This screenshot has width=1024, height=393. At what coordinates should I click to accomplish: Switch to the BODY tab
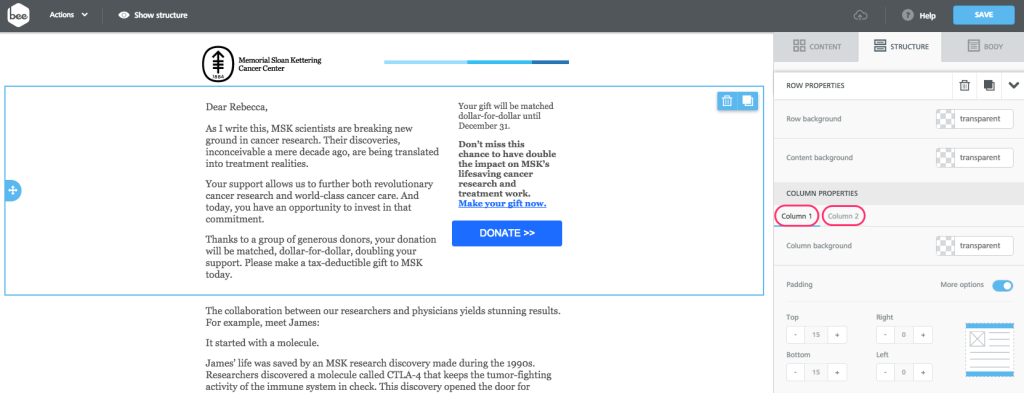click(984, 46)
